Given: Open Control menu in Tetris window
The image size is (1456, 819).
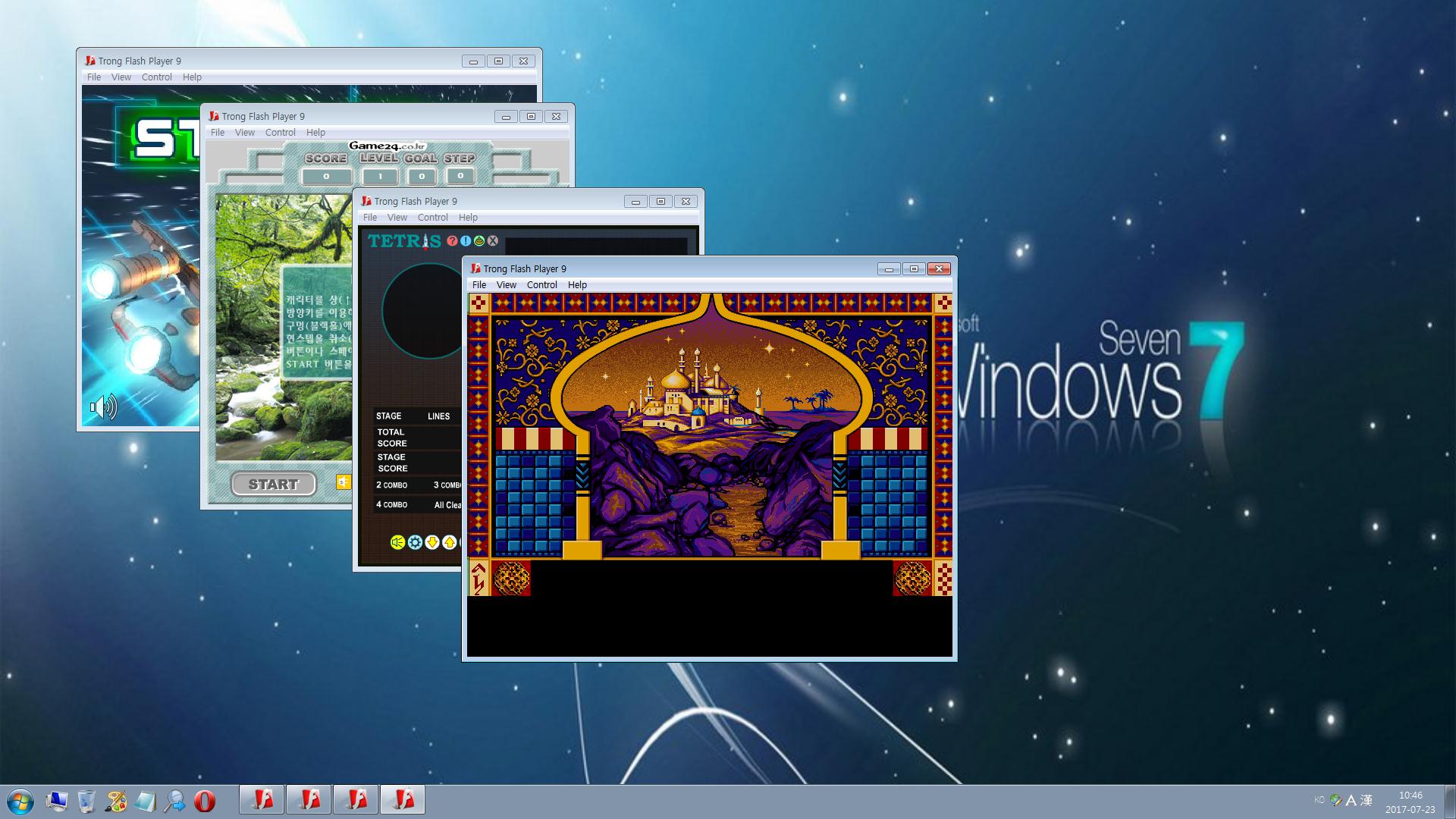Looking at the screenshot, I should click(x=433, y=218).
